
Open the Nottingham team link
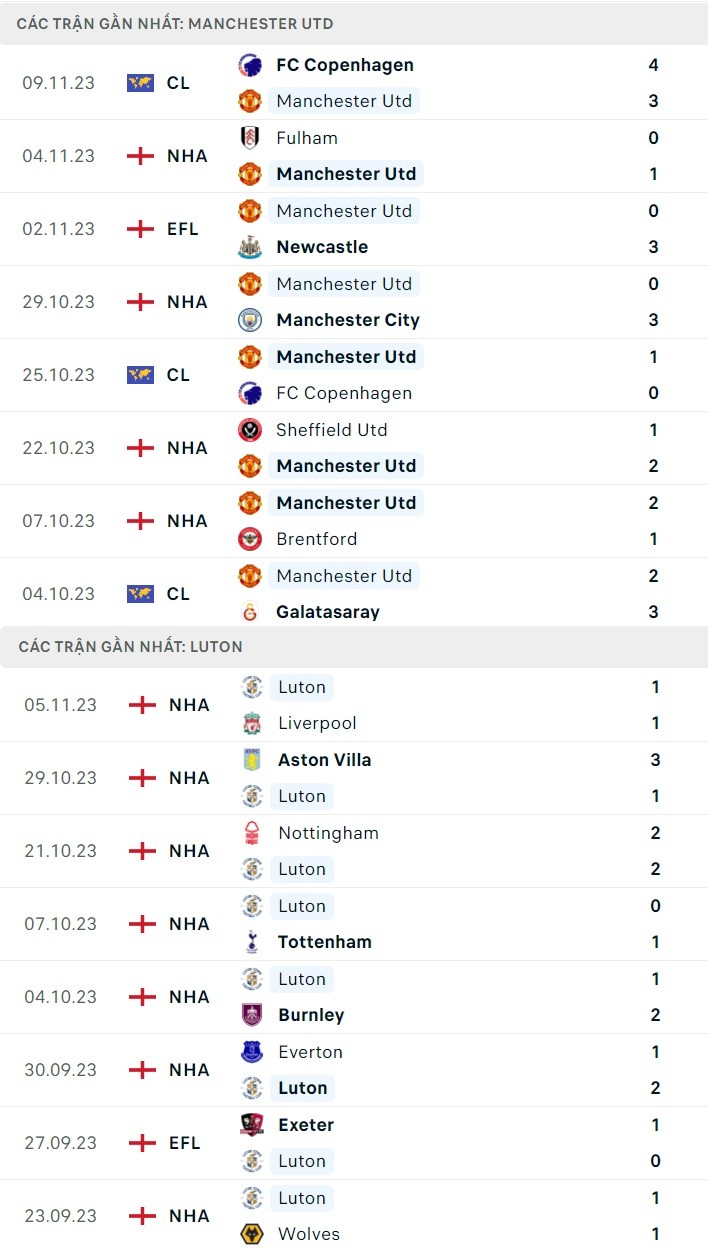click(x=328, y=833)
